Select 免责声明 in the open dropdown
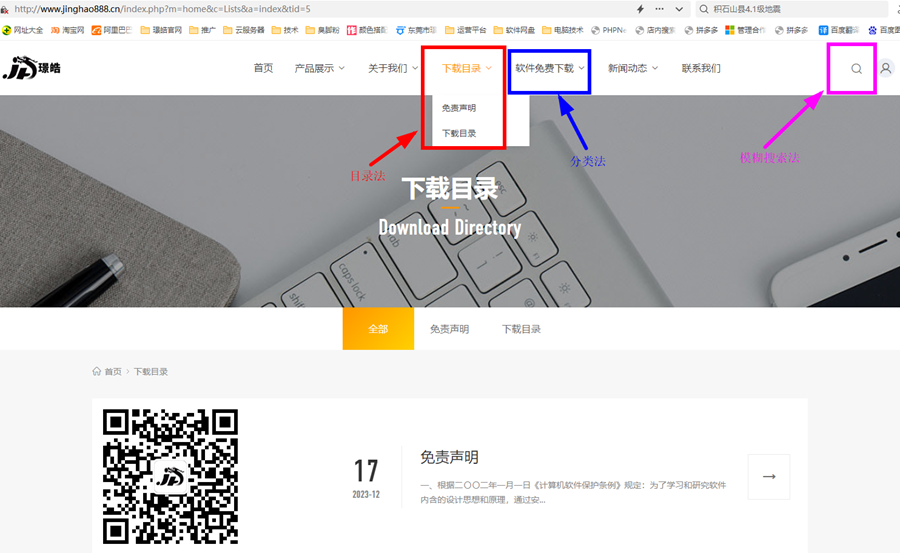900x553 pixels. pos(459,107)
